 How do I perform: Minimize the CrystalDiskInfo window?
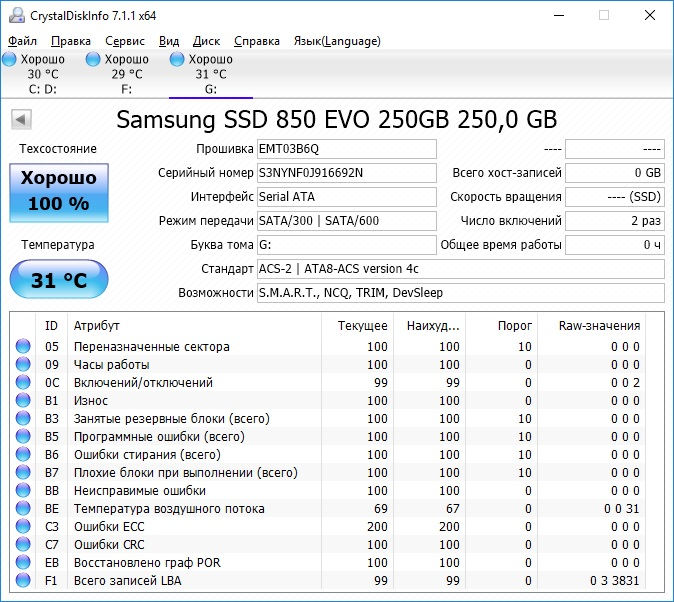[559, 15]
